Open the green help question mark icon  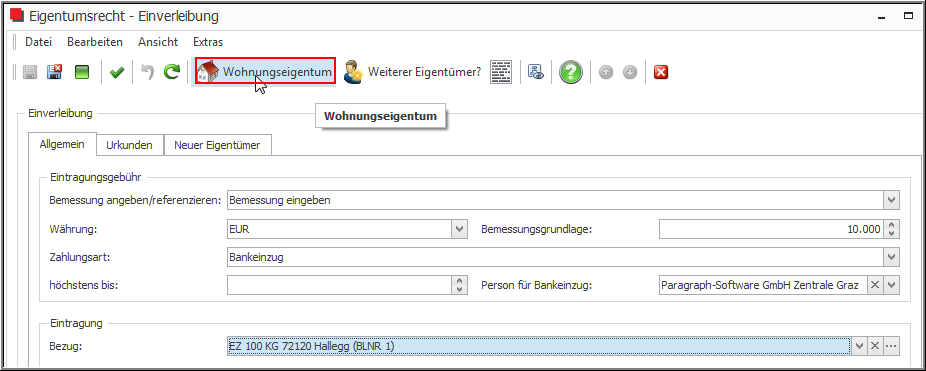[x=571, y=72]
